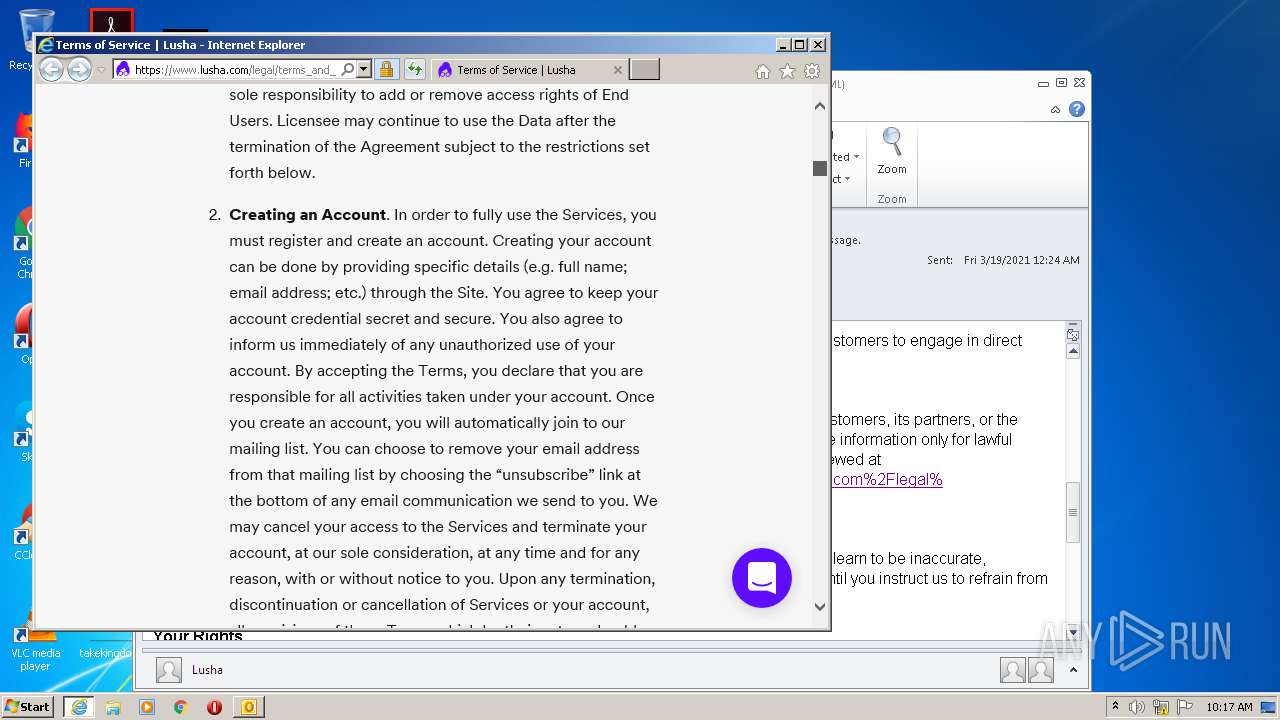Click the browser vertical scrollbar thumb
The width and height of the screenshot is (1280, 720).
tap(820, 168)
